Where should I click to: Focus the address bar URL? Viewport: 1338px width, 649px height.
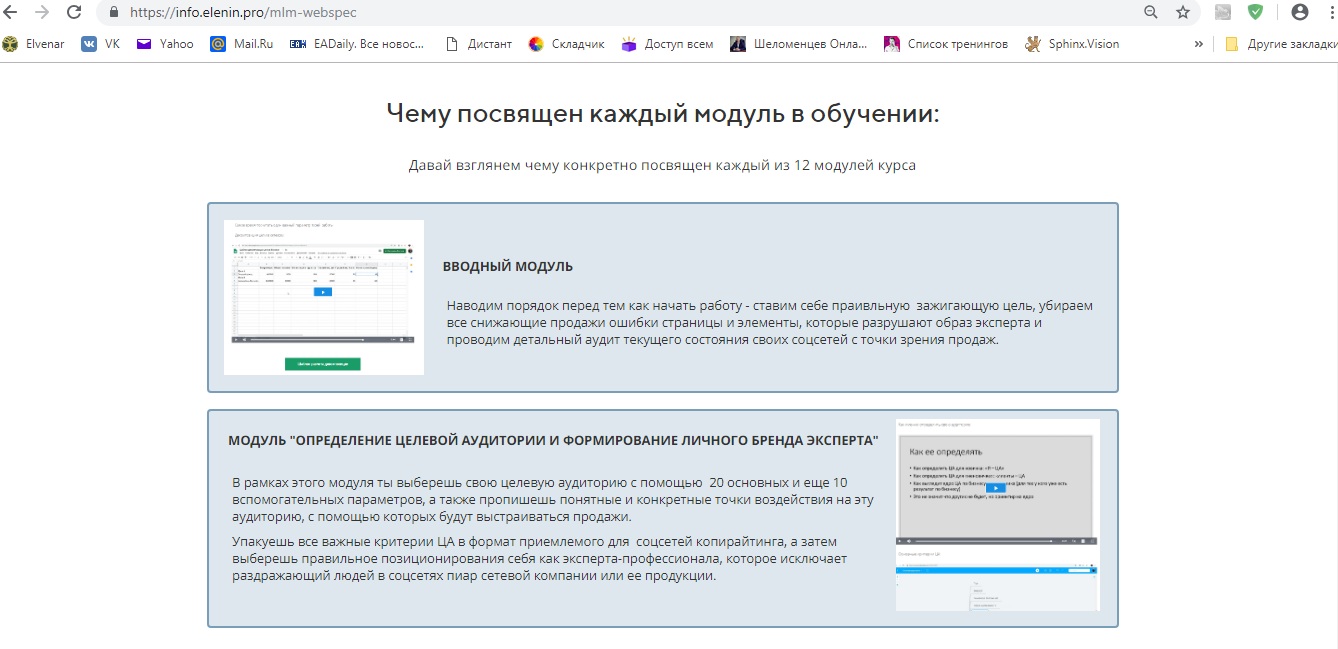tap(243, 13)
